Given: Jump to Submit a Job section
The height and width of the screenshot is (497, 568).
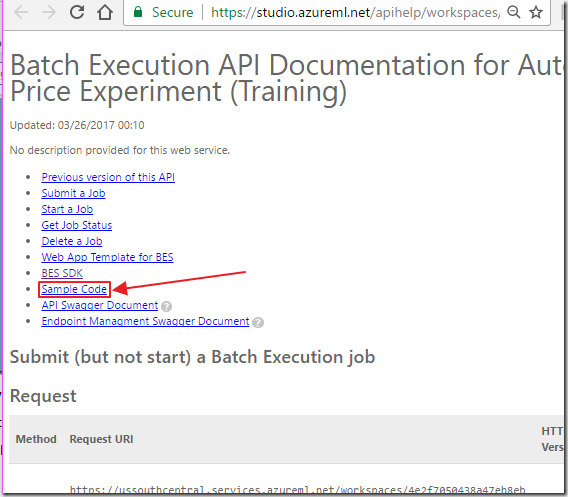Looking at the screenshot, I should 73,193.
